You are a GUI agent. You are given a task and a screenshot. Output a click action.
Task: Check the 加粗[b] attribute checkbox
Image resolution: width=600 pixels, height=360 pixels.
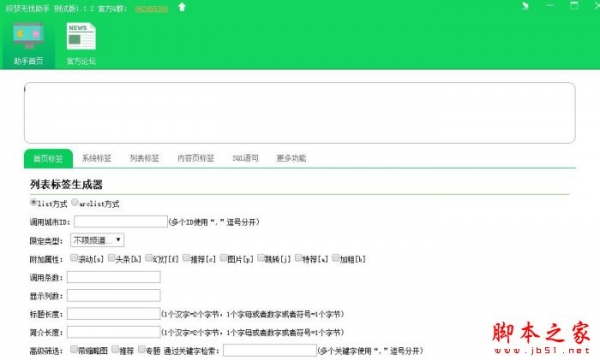coord(336,258)
